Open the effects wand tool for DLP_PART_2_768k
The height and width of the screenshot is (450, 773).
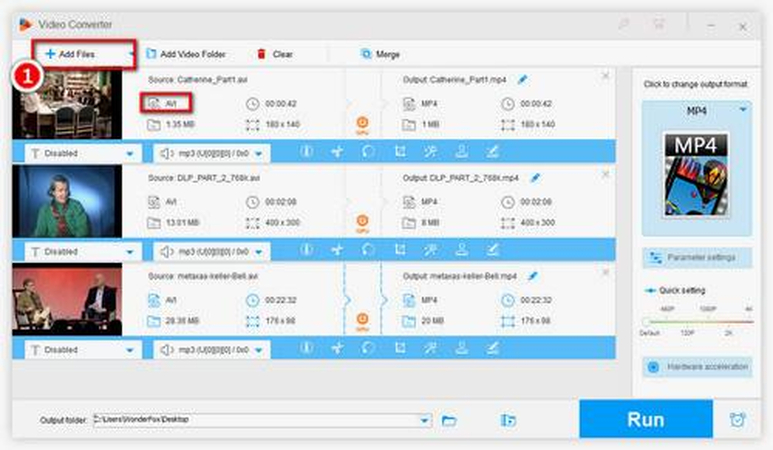[430, 249]
